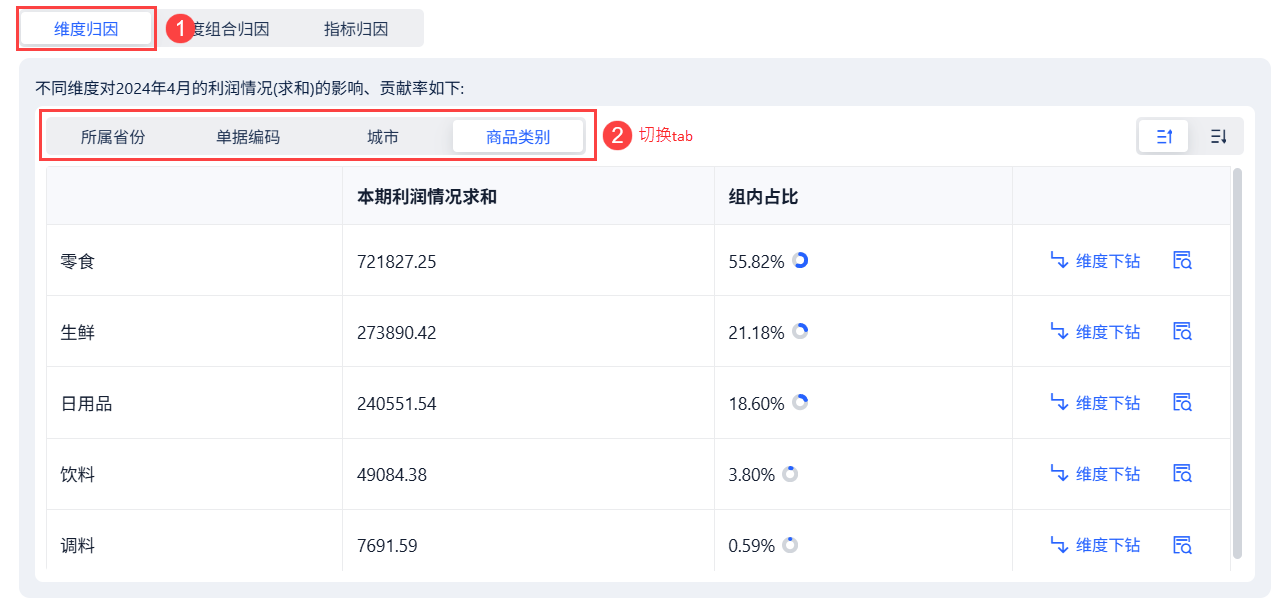1274x601 pixels.
Task: Click detail view icon in 调料 row
Action: pos(1182,545)
